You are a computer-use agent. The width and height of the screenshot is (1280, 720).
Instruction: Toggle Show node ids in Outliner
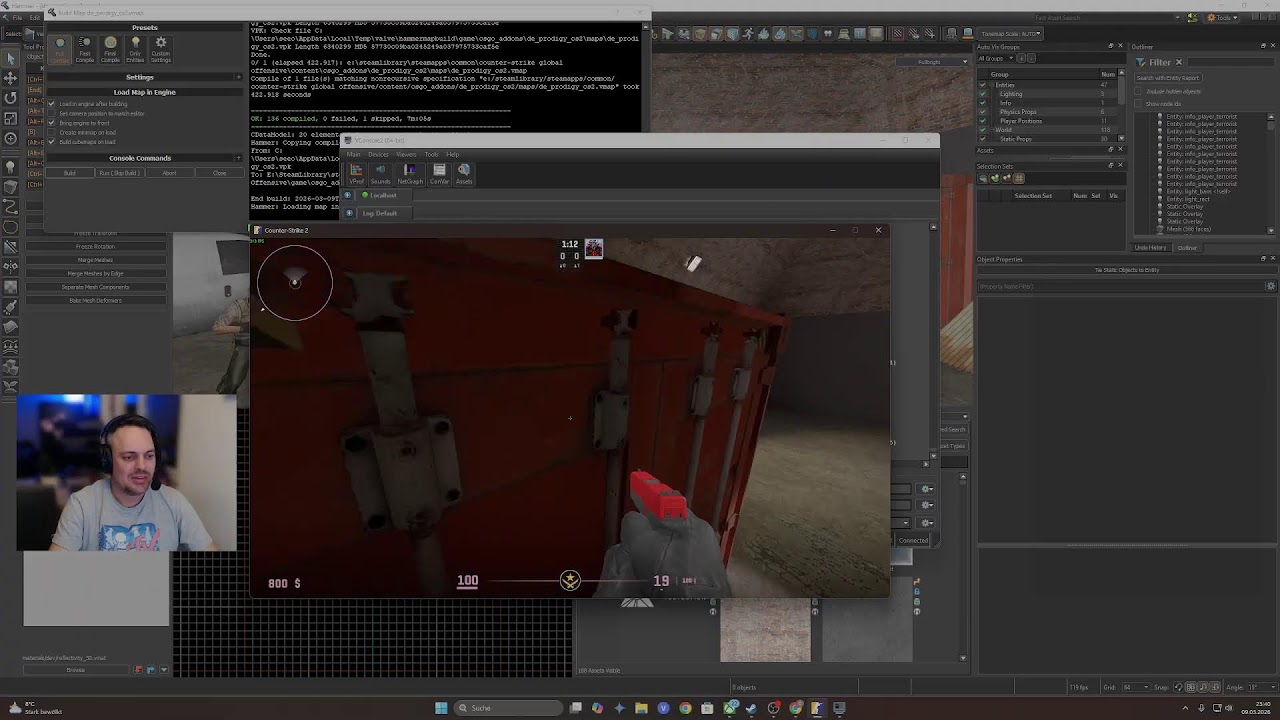tap(1138, 104)
